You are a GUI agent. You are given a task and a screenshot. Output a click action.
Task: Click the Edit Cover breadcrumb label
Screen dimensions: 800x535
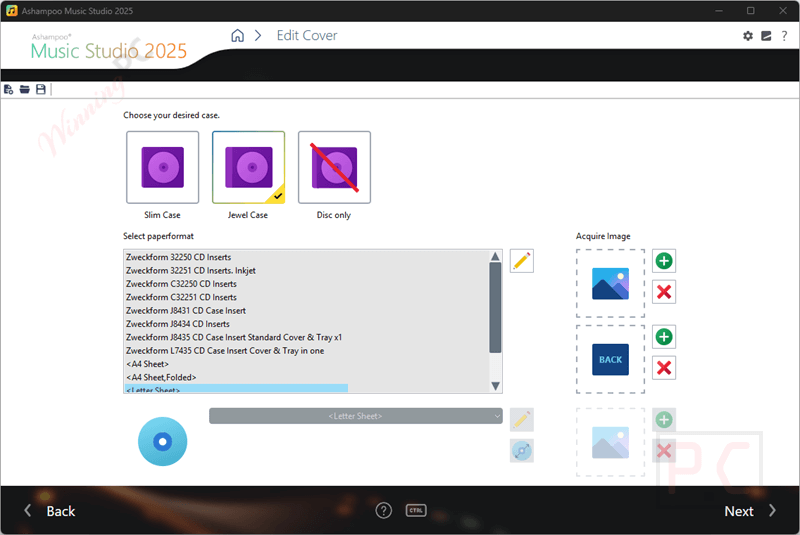[x=307, y=36]
